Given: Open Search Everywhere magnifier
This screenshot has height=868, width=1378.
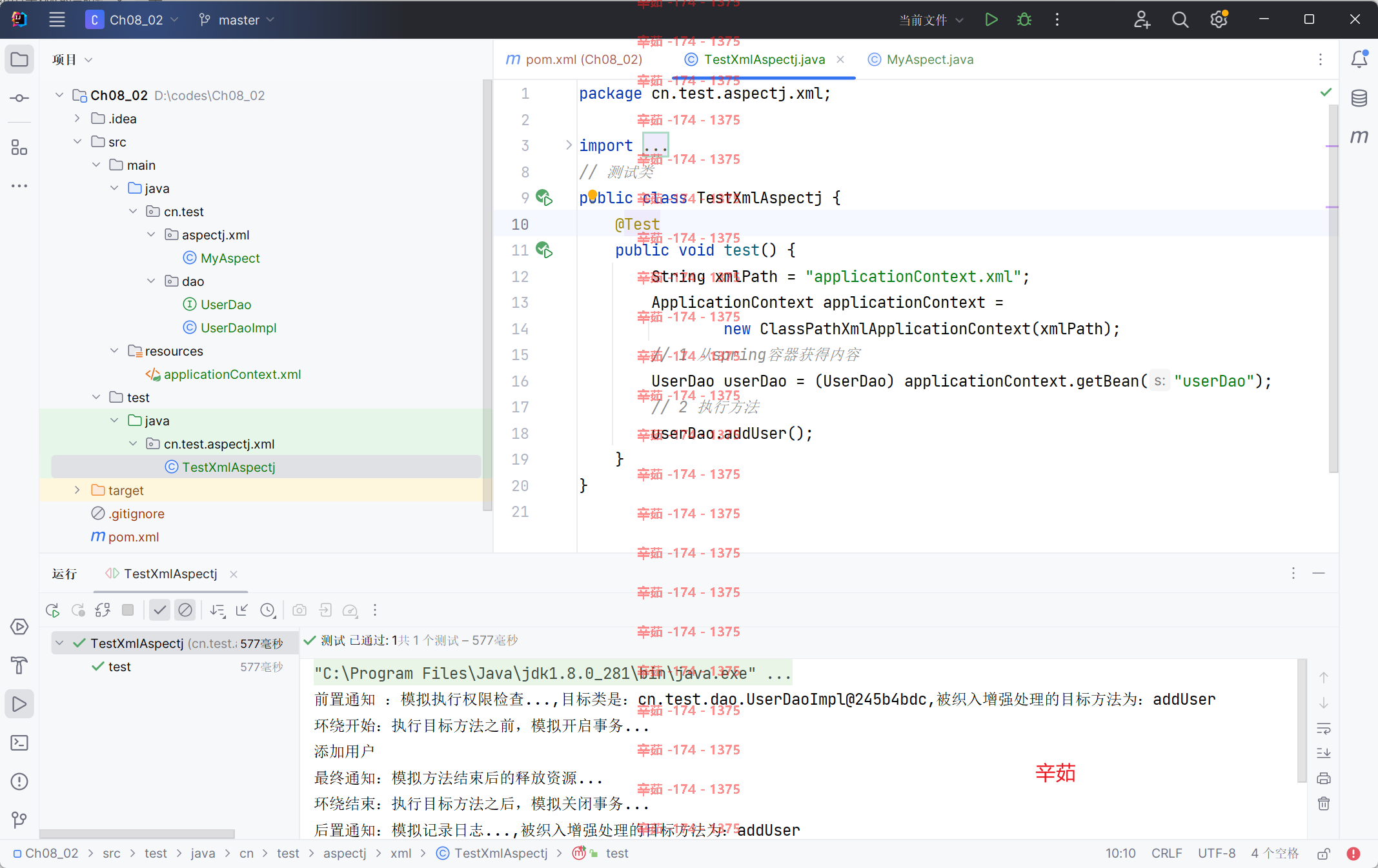Looking at the screenshot, I should tap(1180, 20).
